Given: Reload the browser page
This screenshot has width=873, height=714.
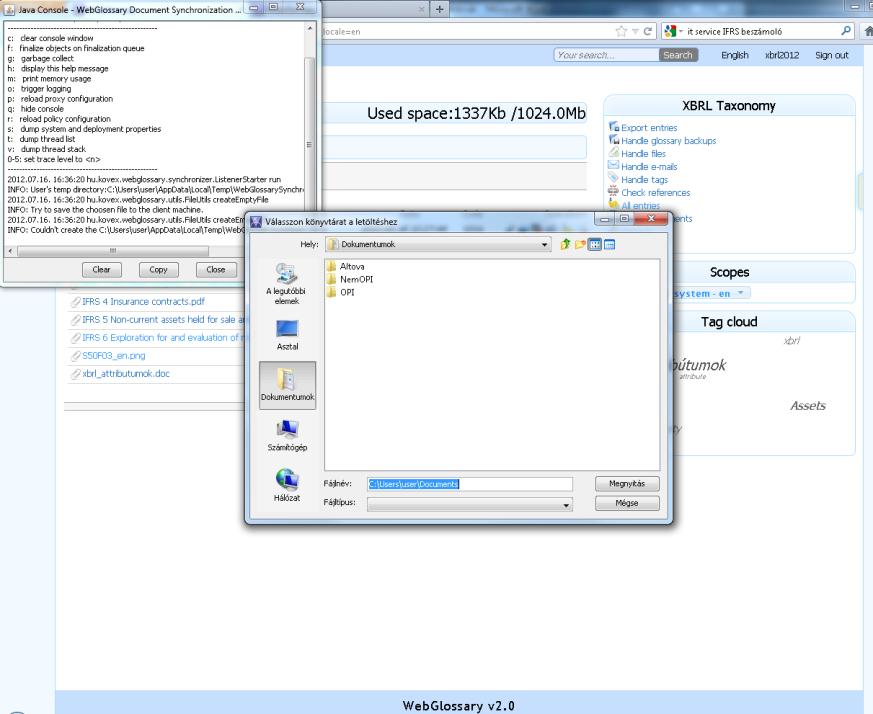Looking at the screenshot, I should tap(648, 31).
